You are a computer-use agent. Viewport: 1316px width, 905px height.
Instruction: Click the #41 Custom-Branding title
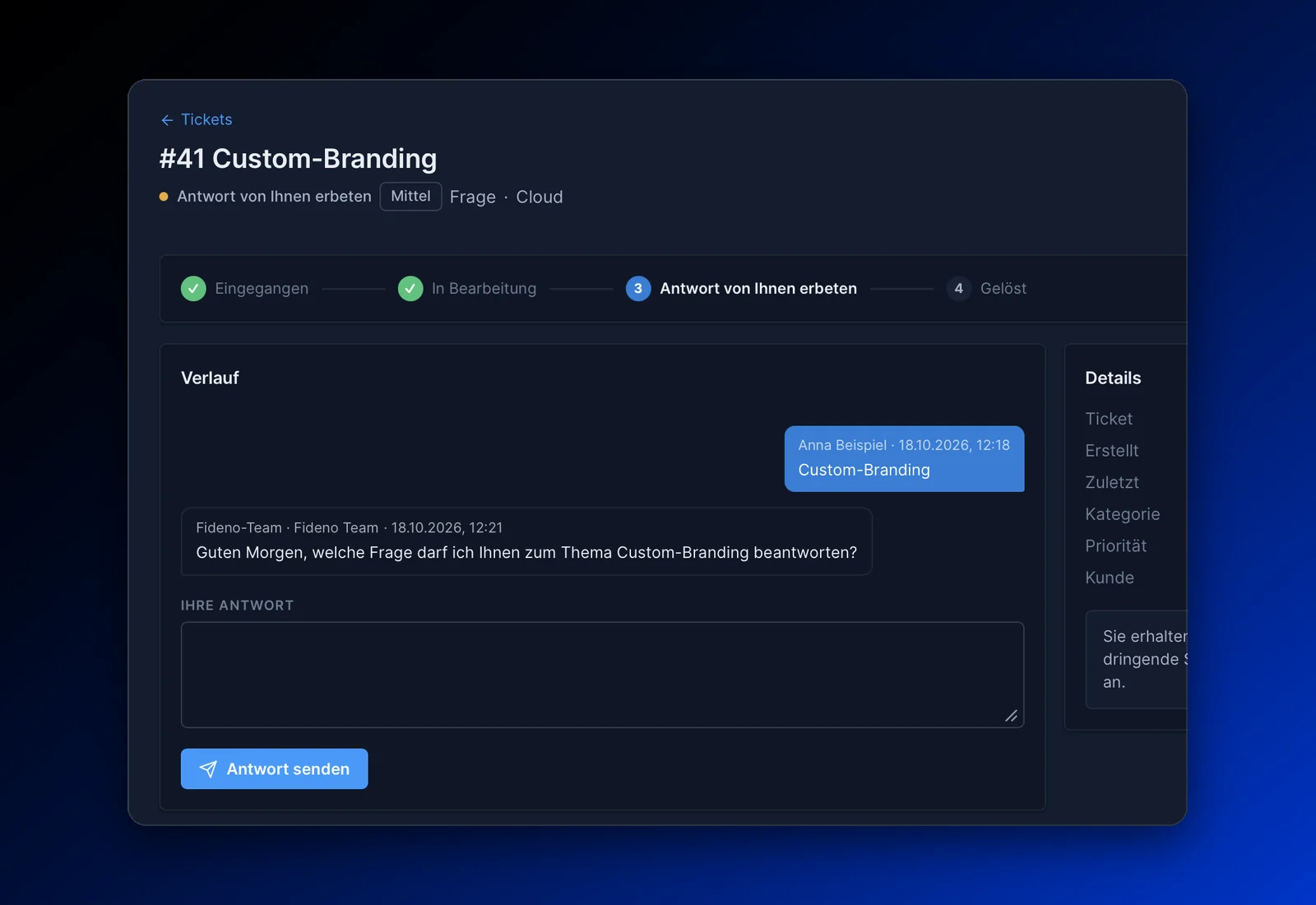[x=298, y=158]
